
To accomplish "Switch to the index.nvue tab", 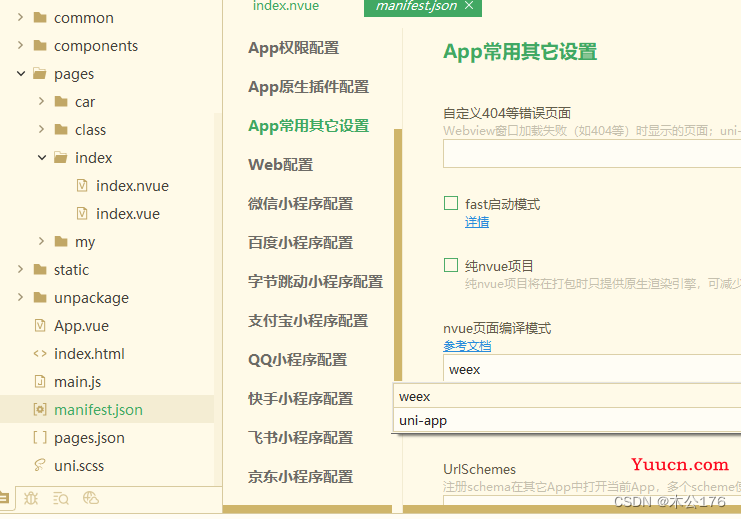I will 286,6.
